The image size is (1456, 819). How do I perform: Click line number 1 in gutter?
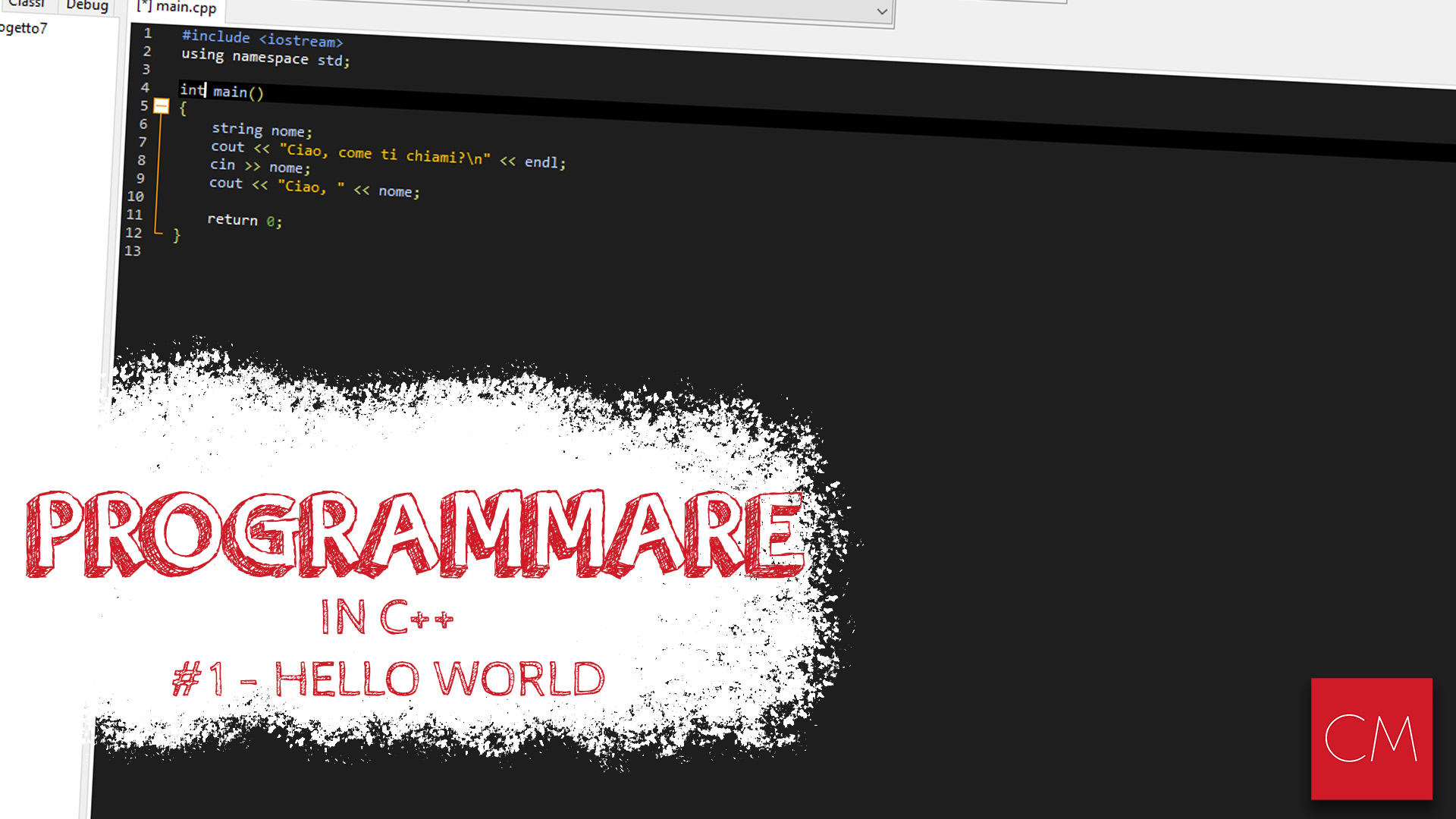click(148, 33)
